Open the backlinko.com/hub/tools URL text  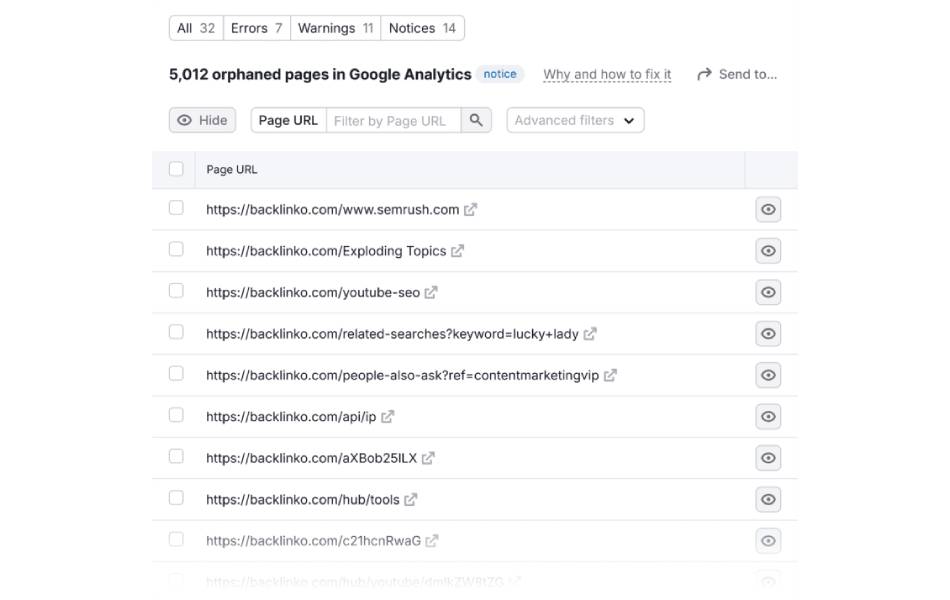coord(302,500)
